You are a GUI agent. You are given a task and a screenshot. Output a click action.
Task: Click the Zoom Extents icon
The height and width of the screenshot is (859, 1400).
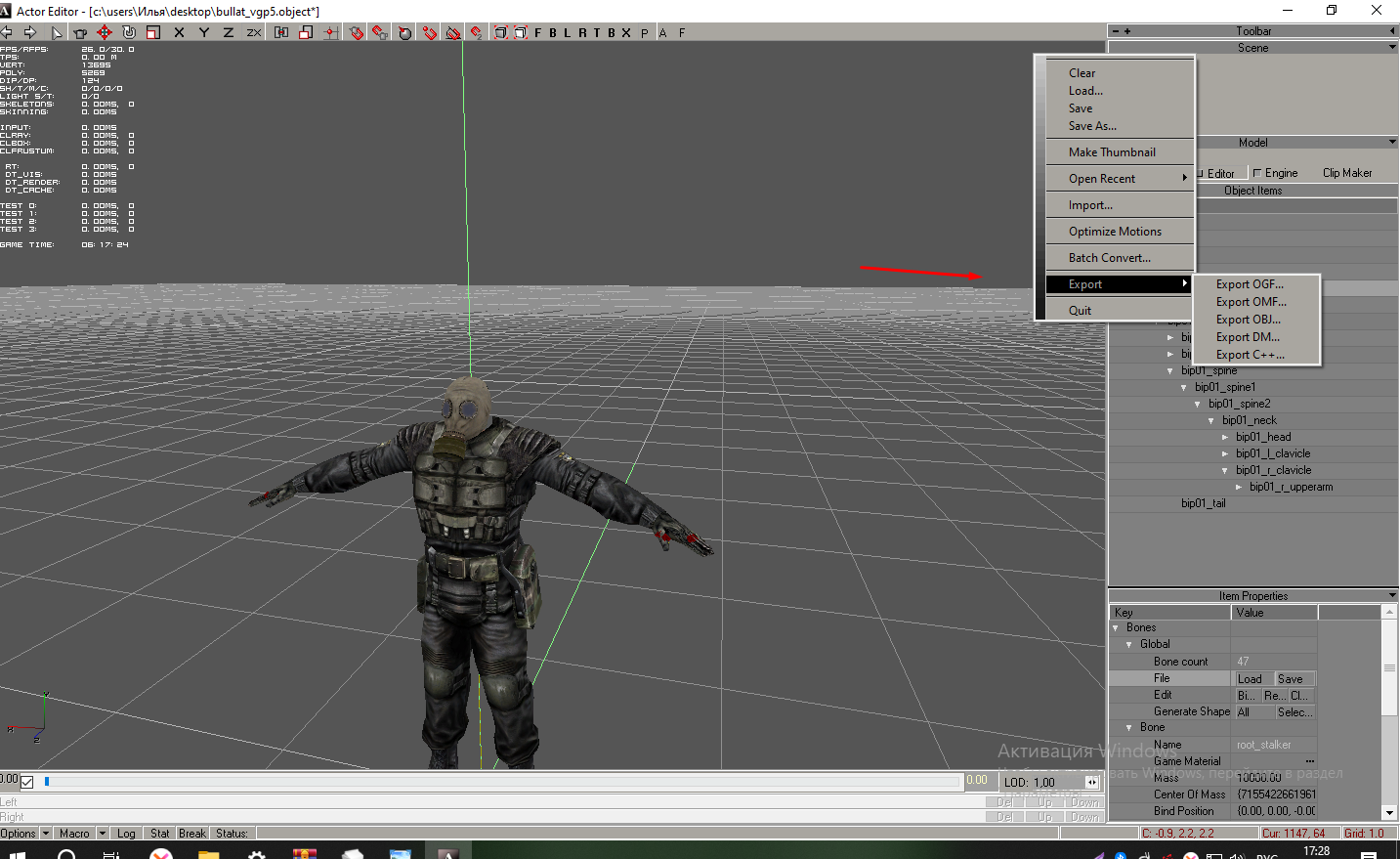click(500, 32)
